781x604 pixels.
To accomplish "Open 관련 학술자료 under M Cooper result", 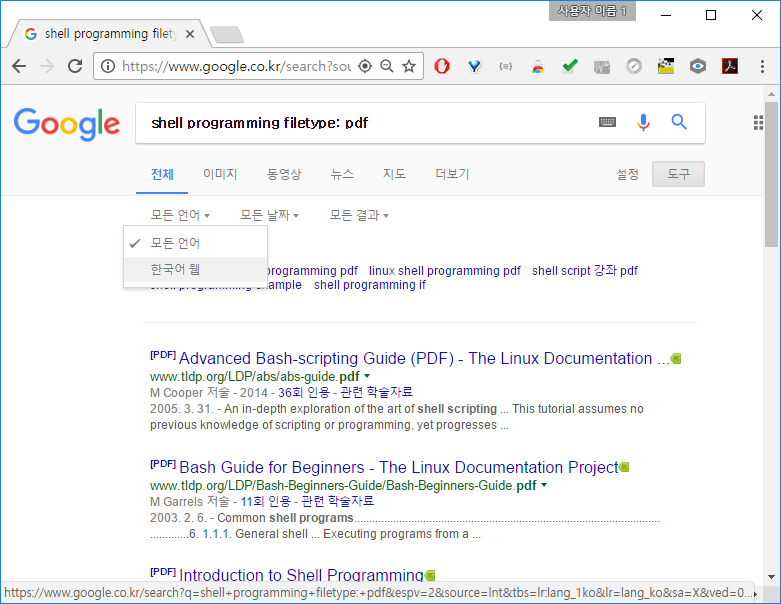I will click(x=377, y=392).
